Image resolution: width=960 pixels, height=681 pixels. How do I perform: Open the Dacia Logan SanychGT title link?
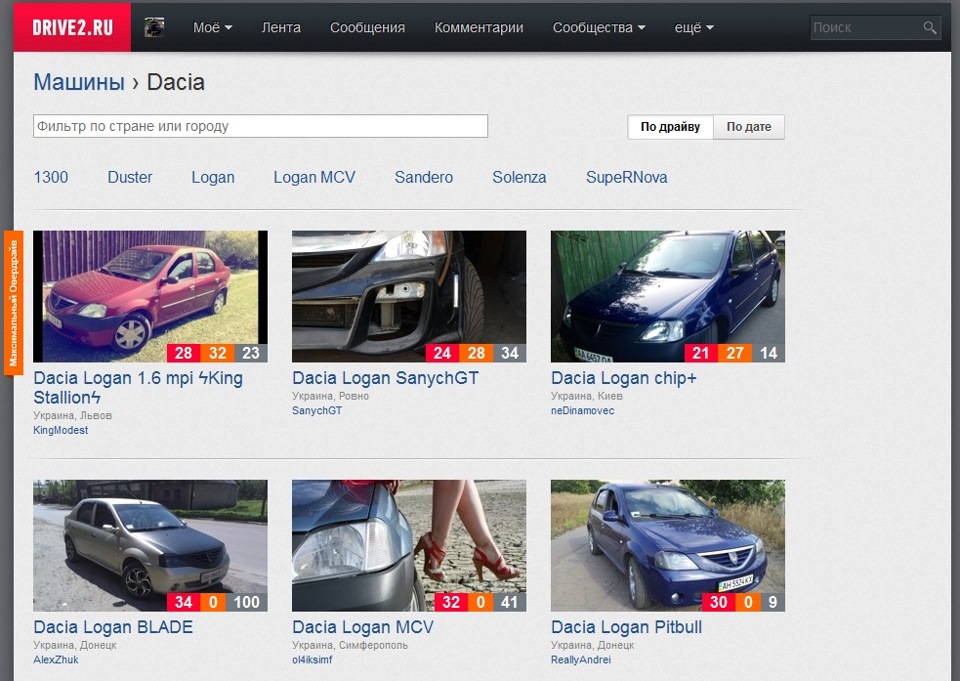(385, 378)
